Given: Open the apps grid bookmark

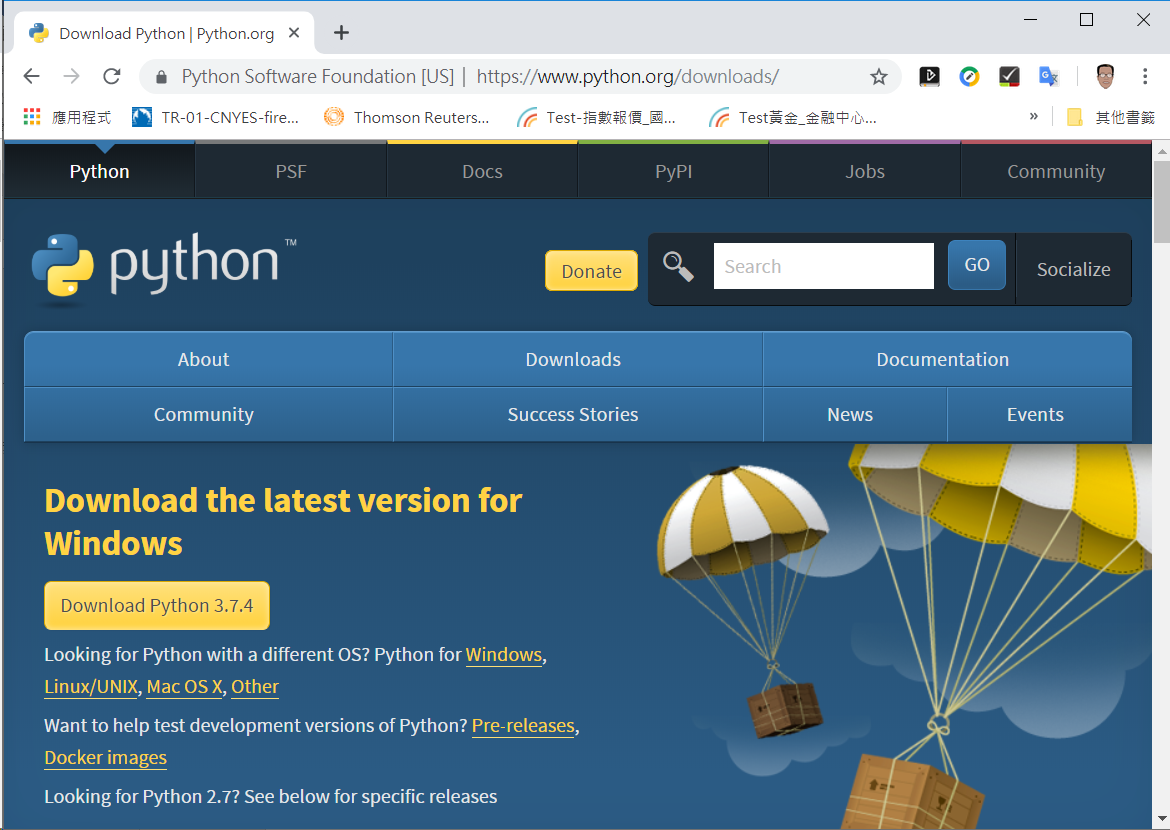Looking at the screenshot, I should tap(67, 117).
